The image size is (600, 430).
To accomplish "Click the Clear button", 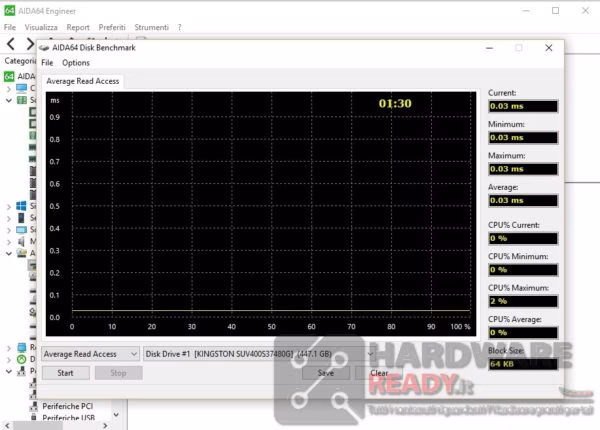I will point(379,373).
